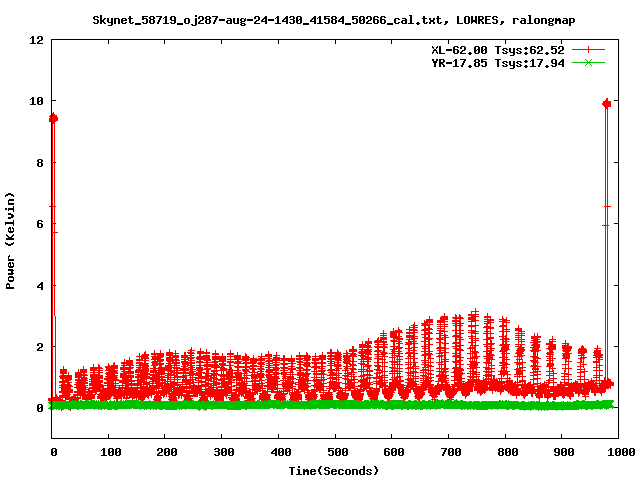The image size is (640, 480).
Task: Click the x-axis tick label '900'
Action: 564,452
